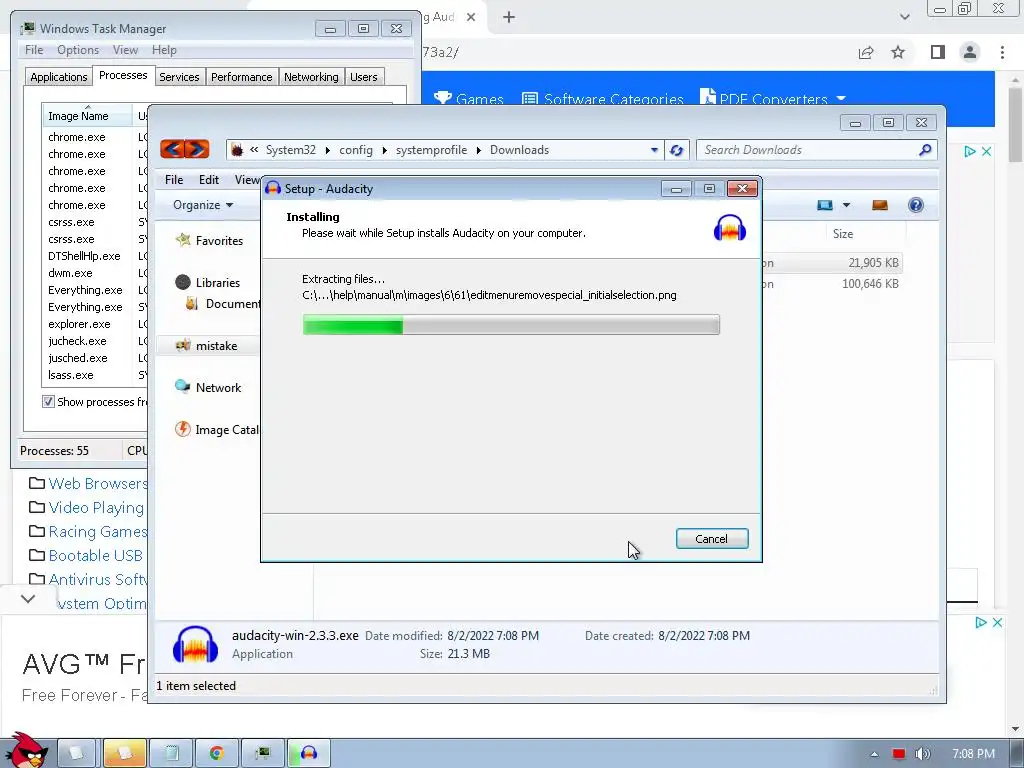Cancel the Audacity installation
This screenshot has width=1024, height=768.
[x=712, y=539]
